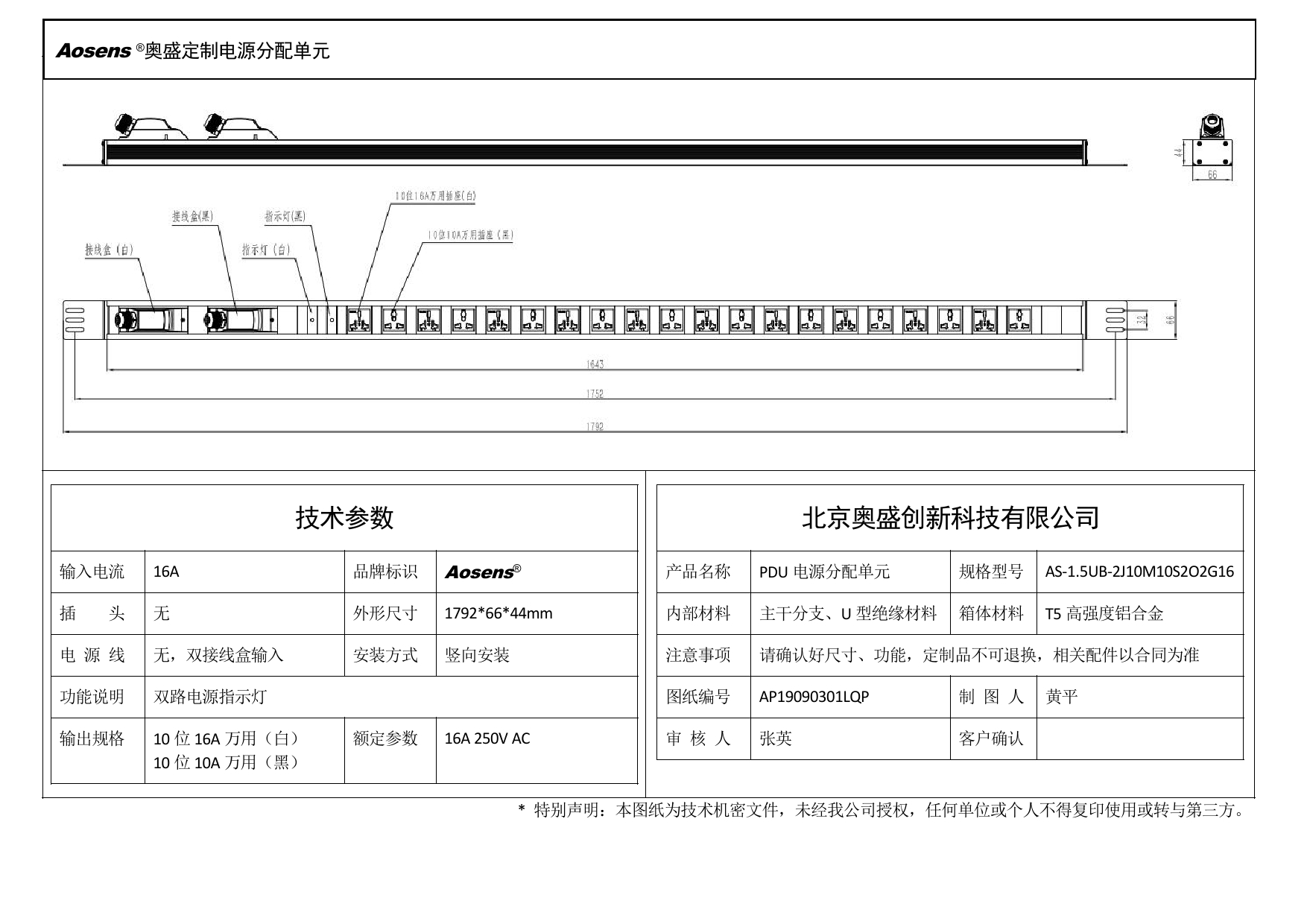Screen dimensions: 1307x924
Task: Click the white indicator light hole
Action: tap(311, 321)
